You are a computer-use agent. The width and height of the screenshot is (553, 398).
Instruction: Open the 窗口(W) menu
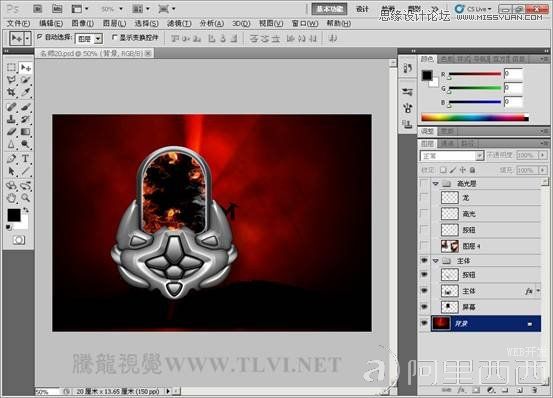pos(305,23)
